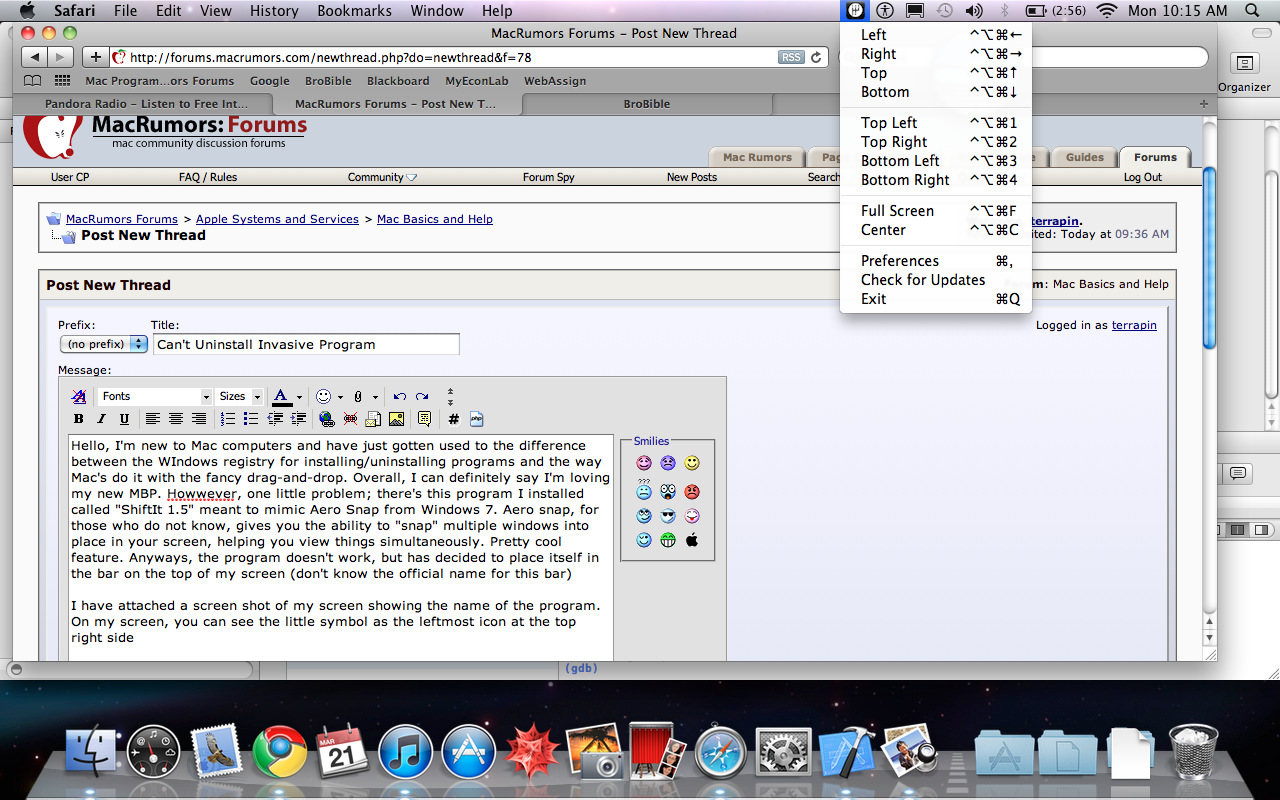Wrap selection in PHP tags
Image resolution: width=1280 pixels, height=800 pixels.
click(476, 419)
